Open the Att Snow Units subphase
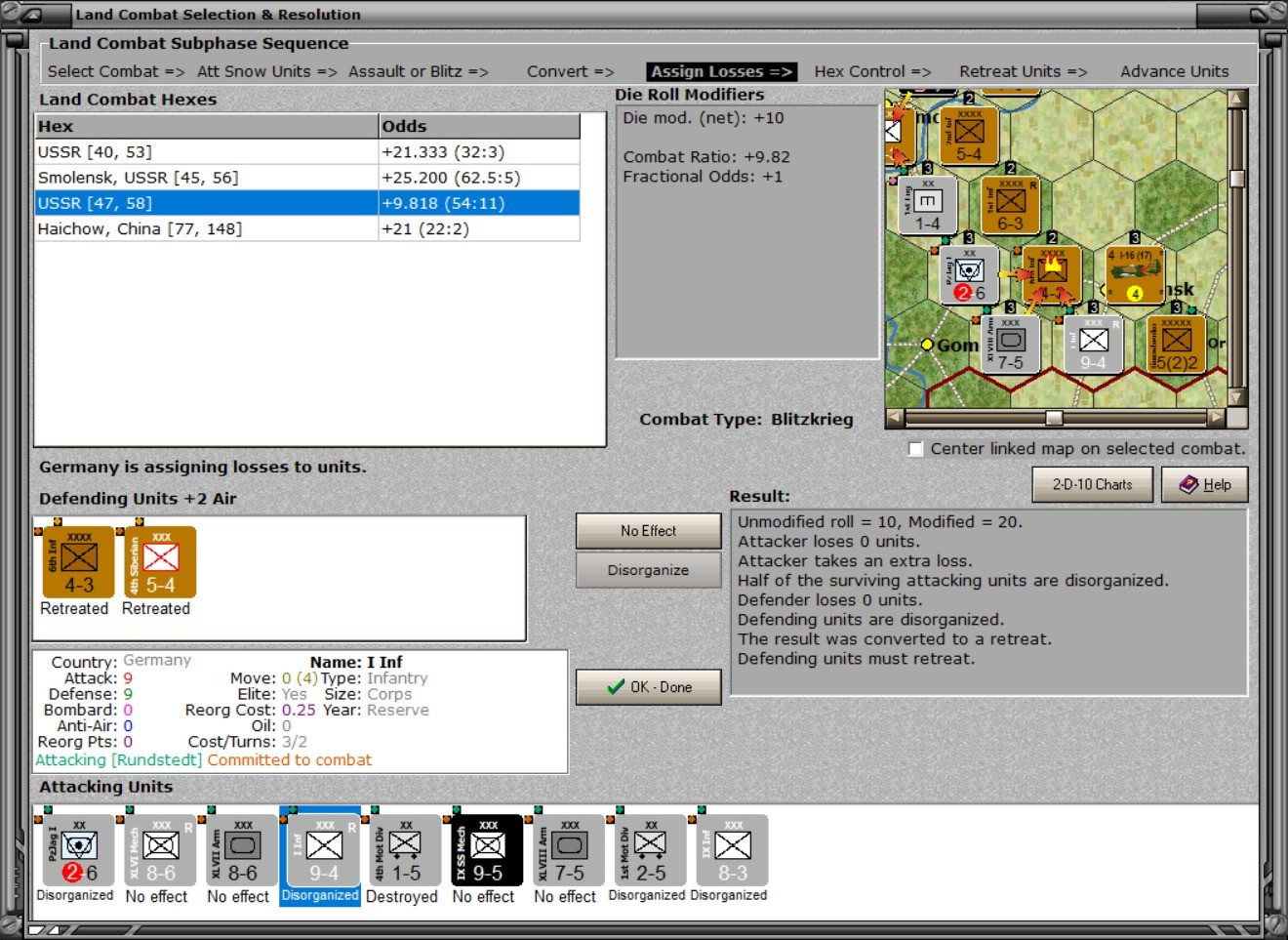The height and width of the screenshot is (940, 1288). pos(266,71)
